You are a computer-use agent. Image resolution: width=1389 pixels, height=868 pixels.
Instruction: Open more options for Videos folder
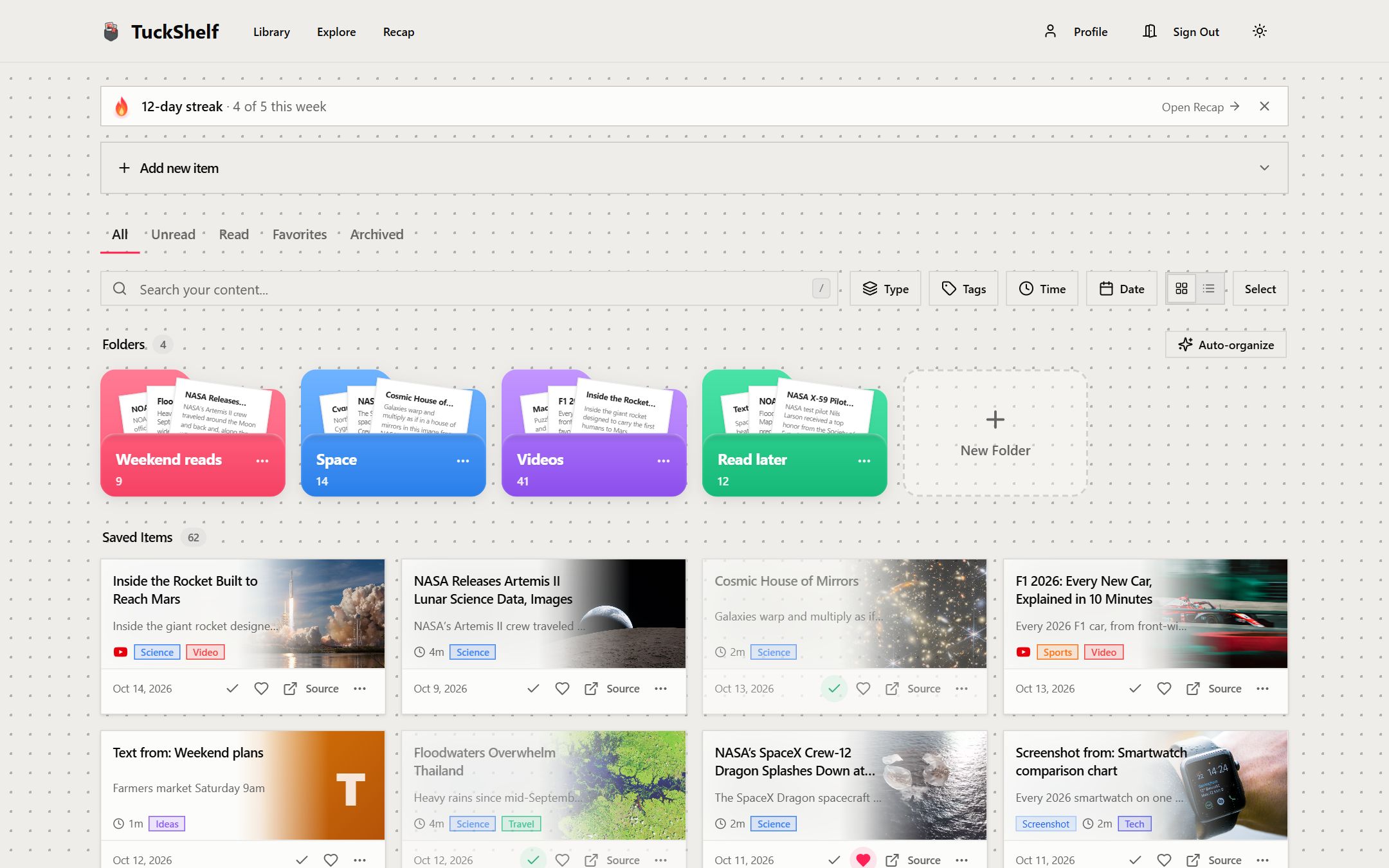click(x=664, y=460)
